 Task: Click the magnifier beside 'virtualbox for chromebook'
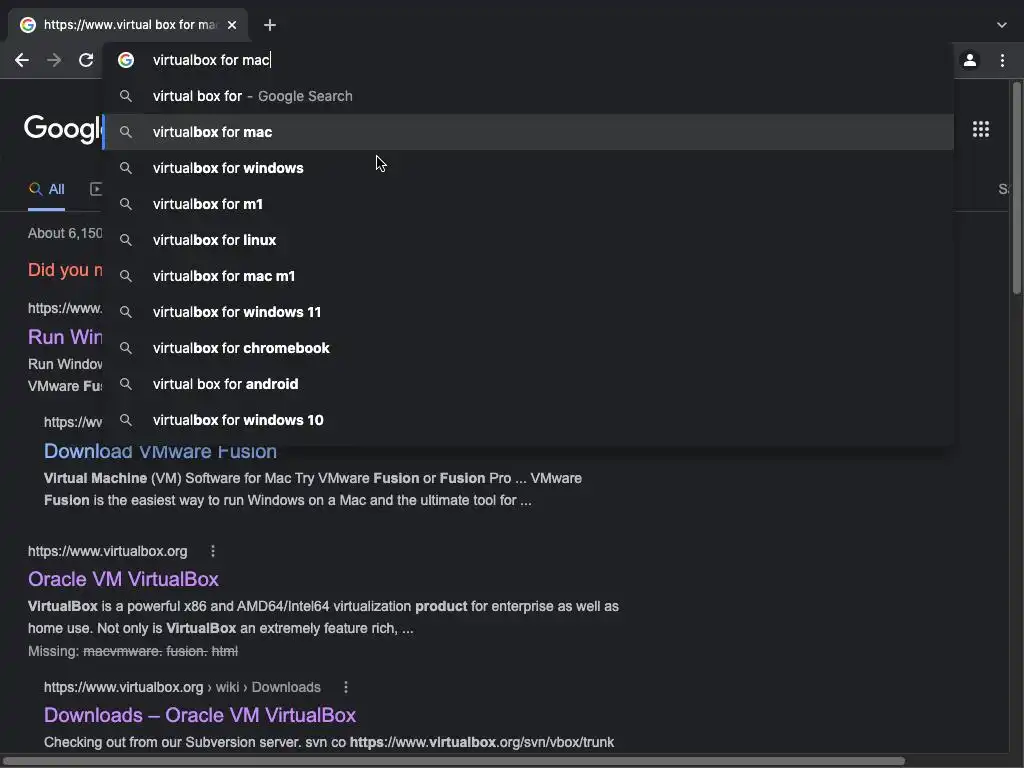pos(126,347)
